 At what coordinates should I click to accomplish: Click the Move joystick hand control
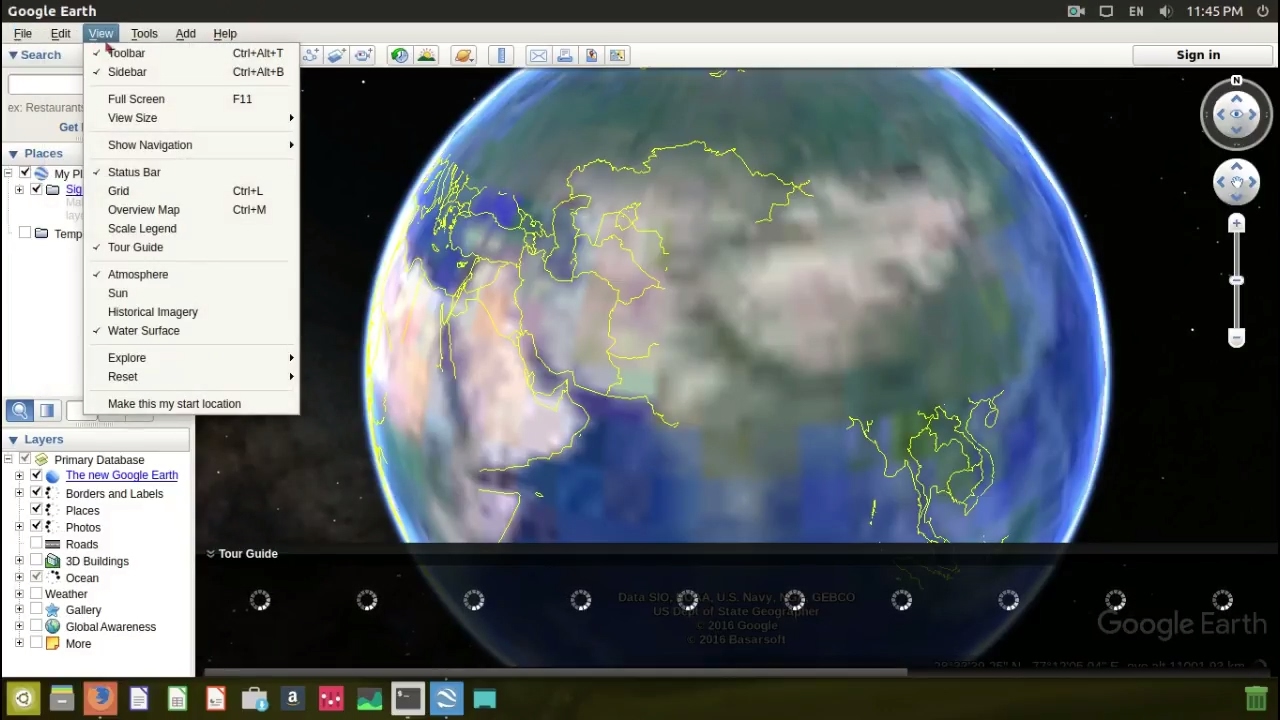[x=1237, y=182]
